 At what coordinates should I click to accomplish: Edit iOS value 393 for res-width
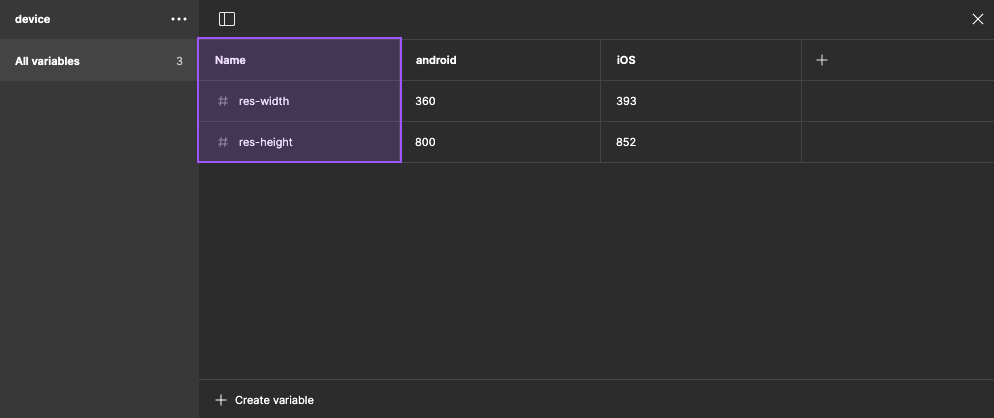point(627,101)
